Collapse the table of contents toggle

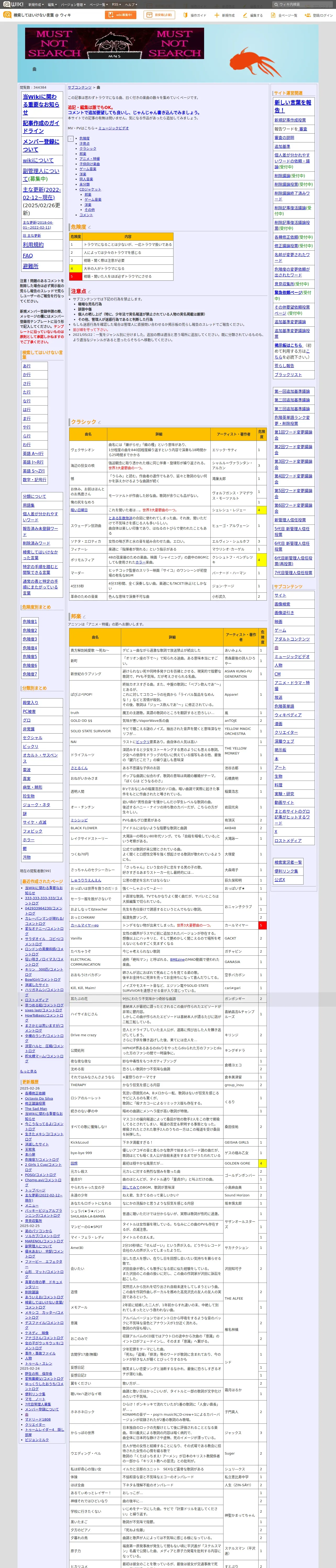coord(71,139)
